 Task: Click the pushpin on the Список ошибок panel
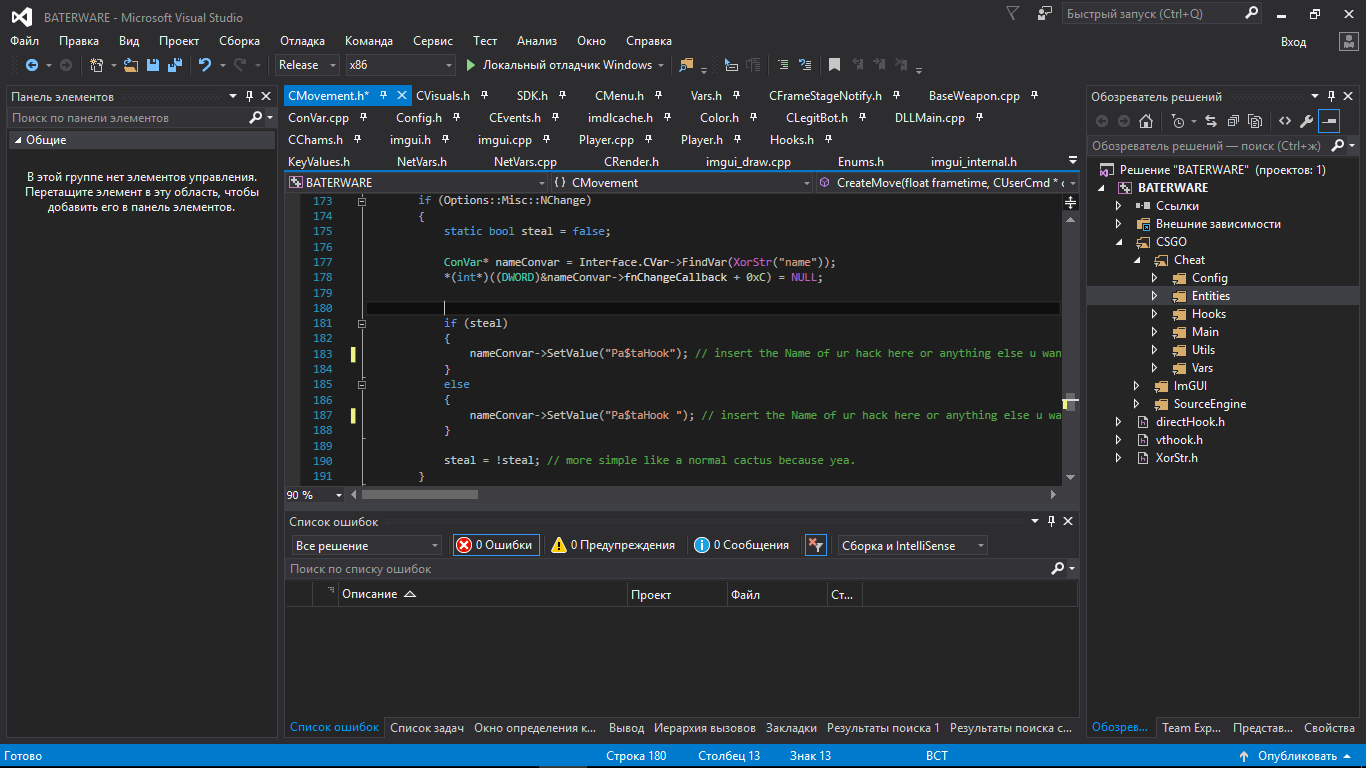point(1051,521)
